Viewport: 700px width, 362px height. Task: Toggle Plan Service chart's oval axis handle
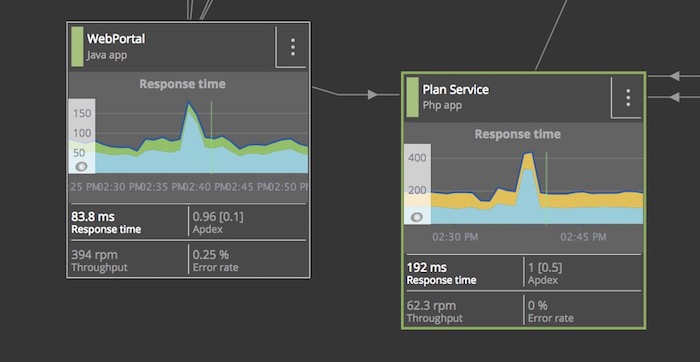(417, 217)
